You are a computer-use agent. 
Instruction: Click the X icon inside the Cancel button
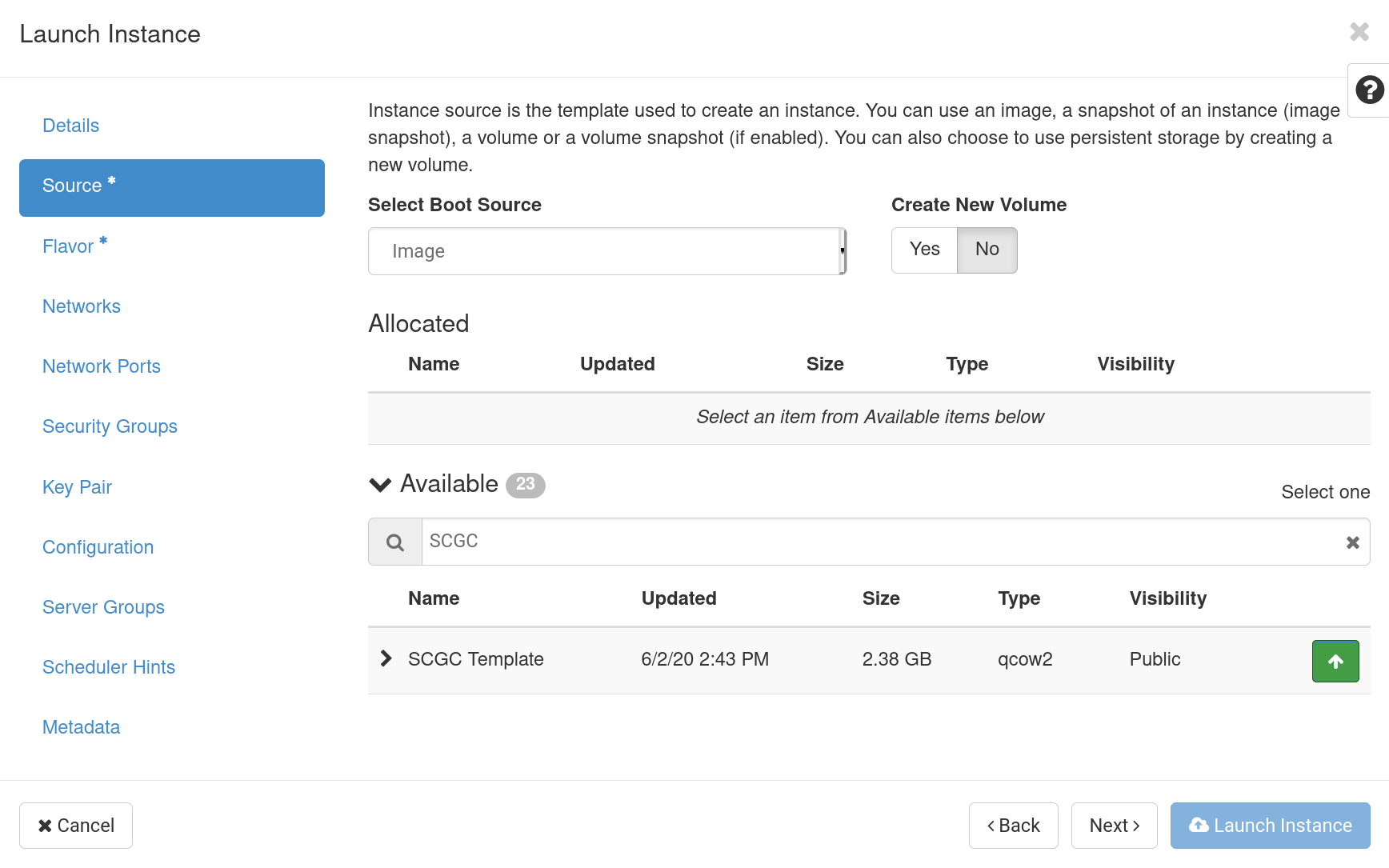tap(46, 825)
